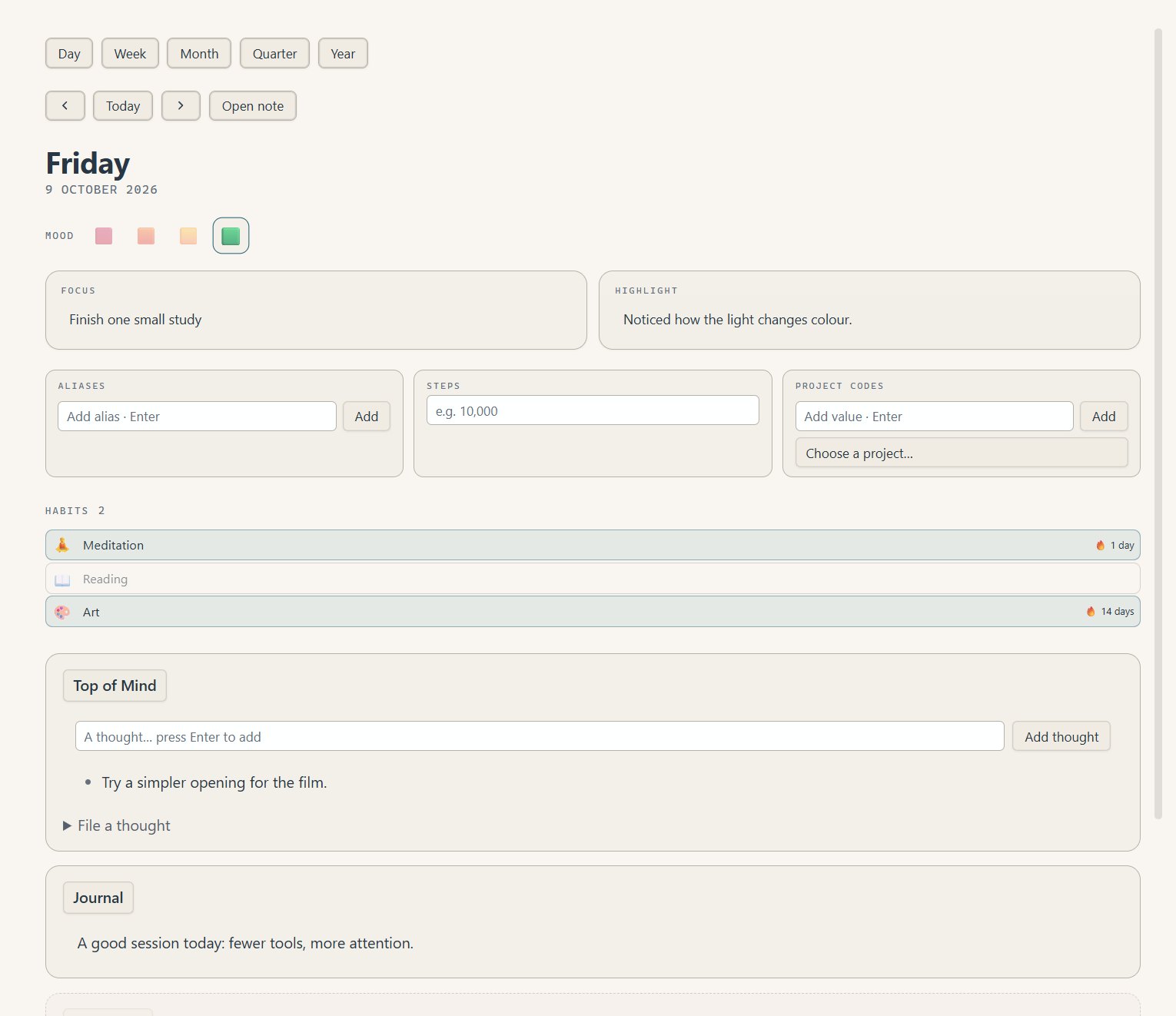This screenshot has width=1176, height=1016.
Task: Open the Choose a project dropdown
Action: [x=962, y=453]
